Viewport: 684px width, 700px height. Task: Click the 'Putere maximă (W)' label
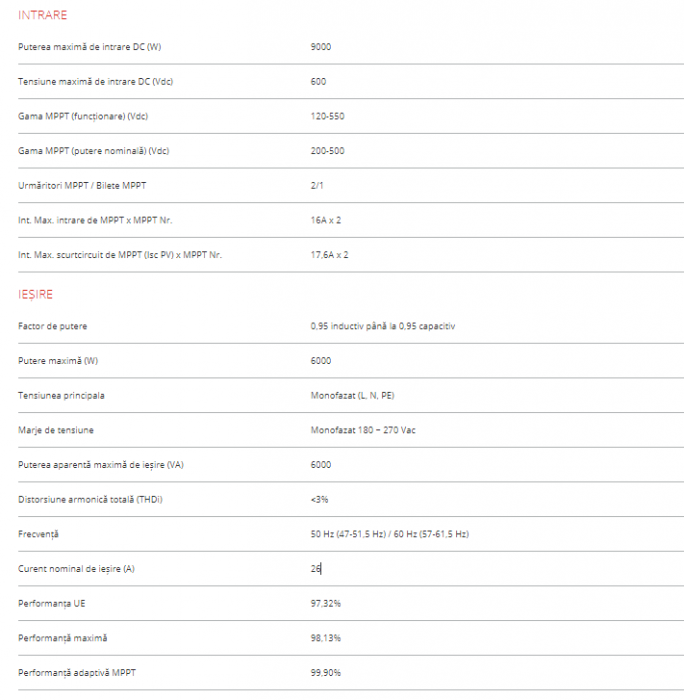58,360
